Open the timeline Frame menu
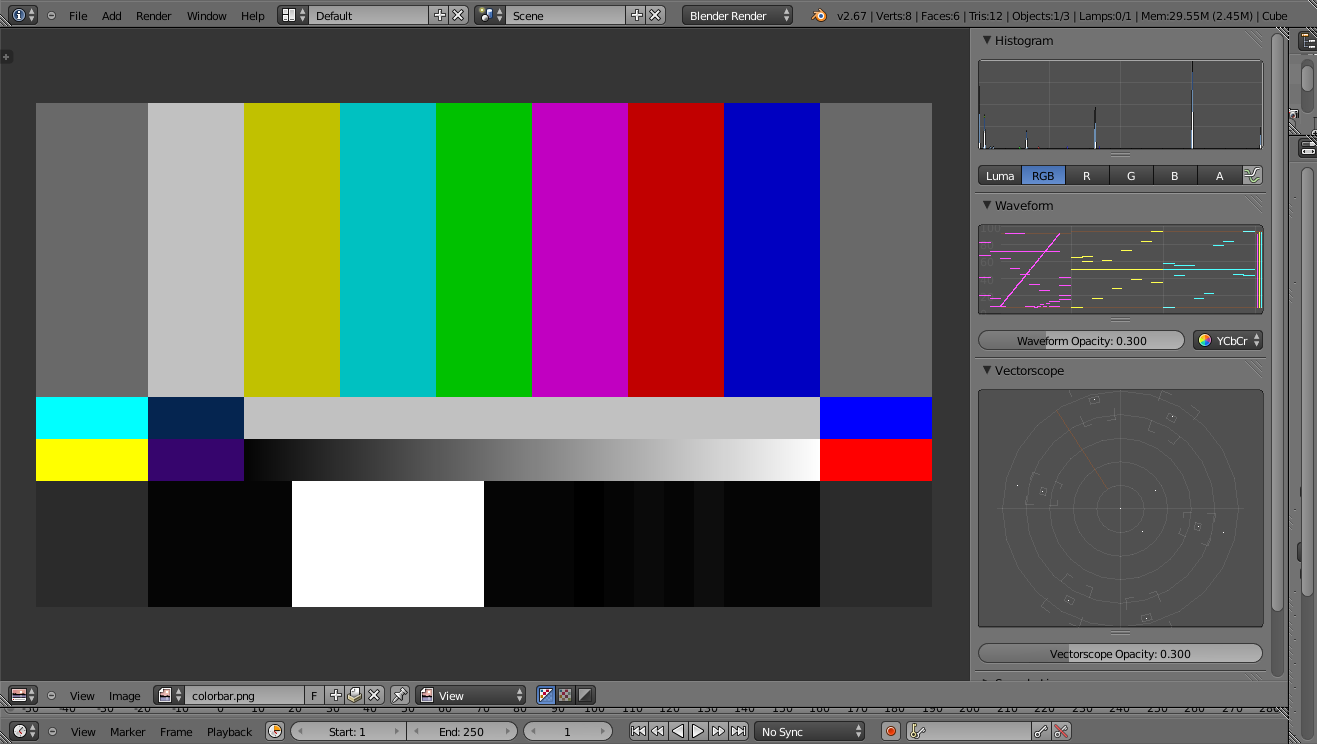This screenshot has height=744, width=1317. pyautogui.click(x=176, y=732)
